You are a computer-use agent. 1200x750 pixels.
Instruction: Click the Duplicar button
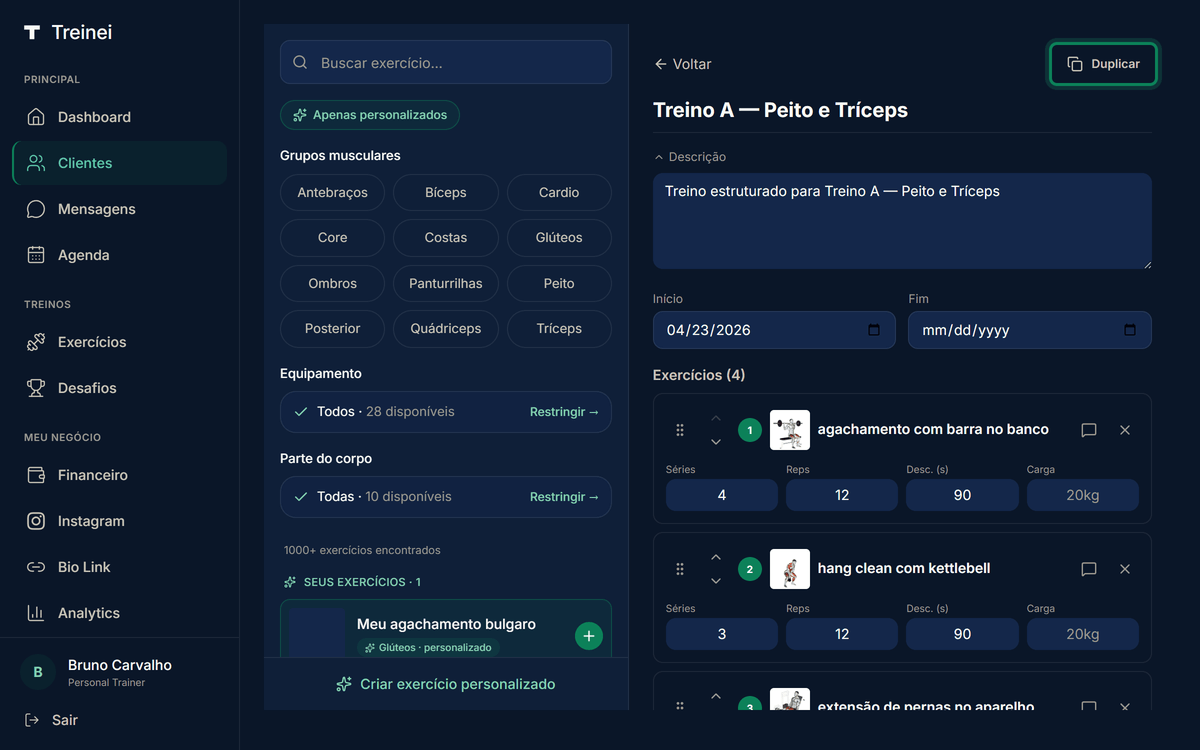[1103, 64]
